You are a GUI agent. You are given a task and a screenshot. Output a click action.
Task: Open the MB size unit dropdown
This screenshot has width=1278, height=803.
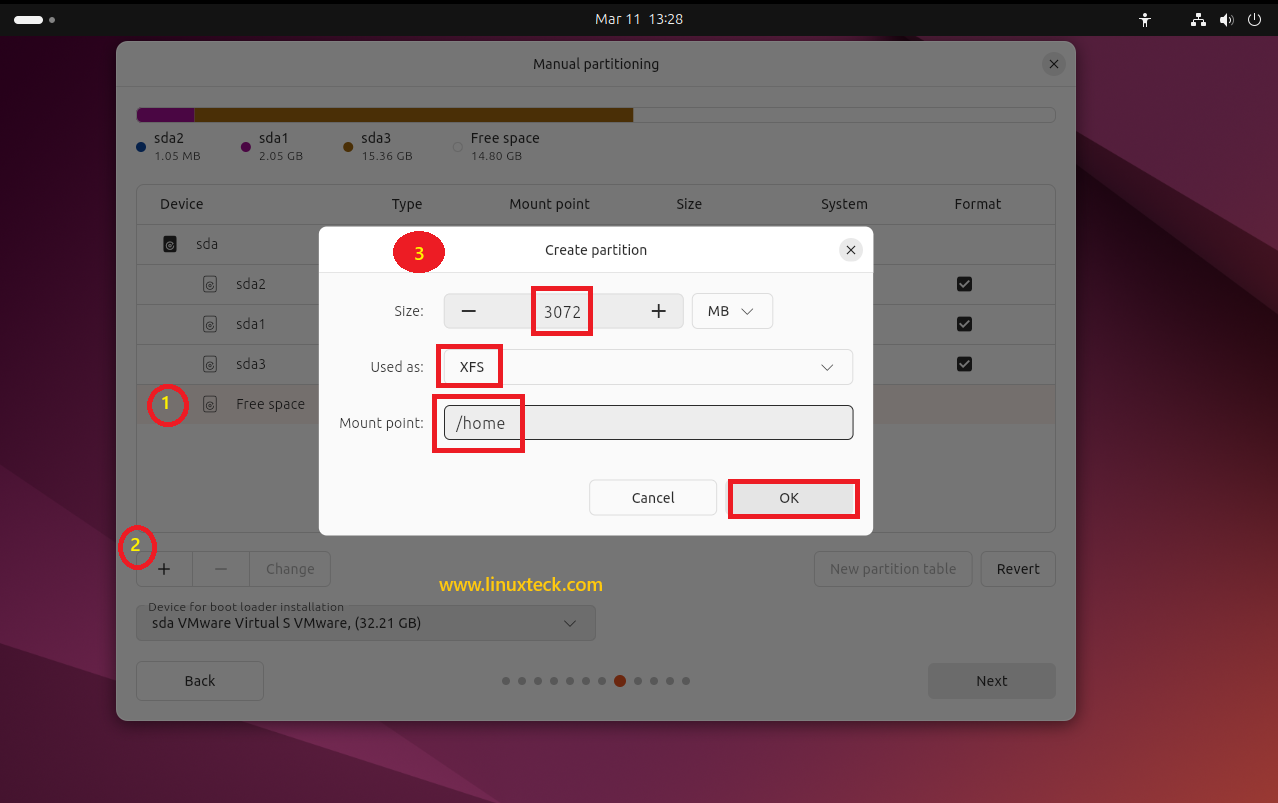click(732, 311)
